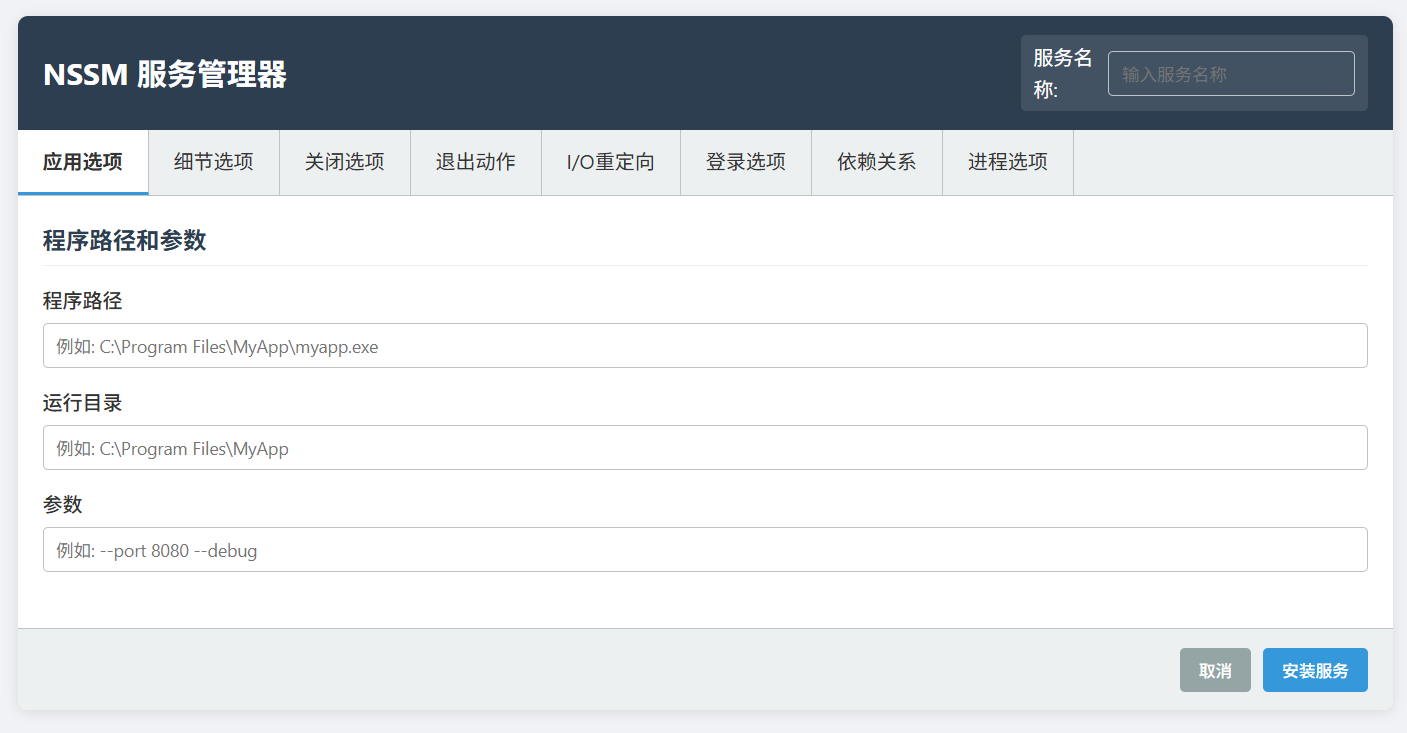Open the 关闭选项 tab

click(345, 162)
